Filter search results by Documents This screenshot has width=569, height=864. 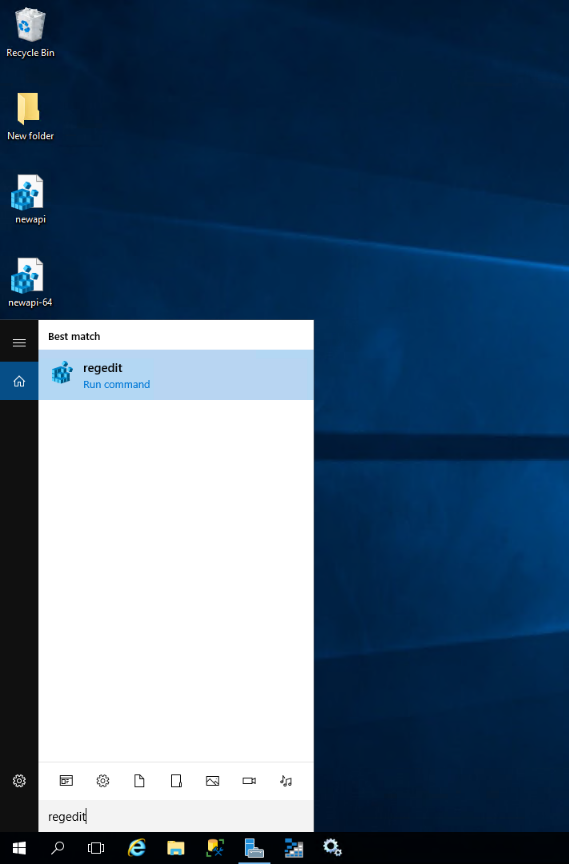click(139, 780)
